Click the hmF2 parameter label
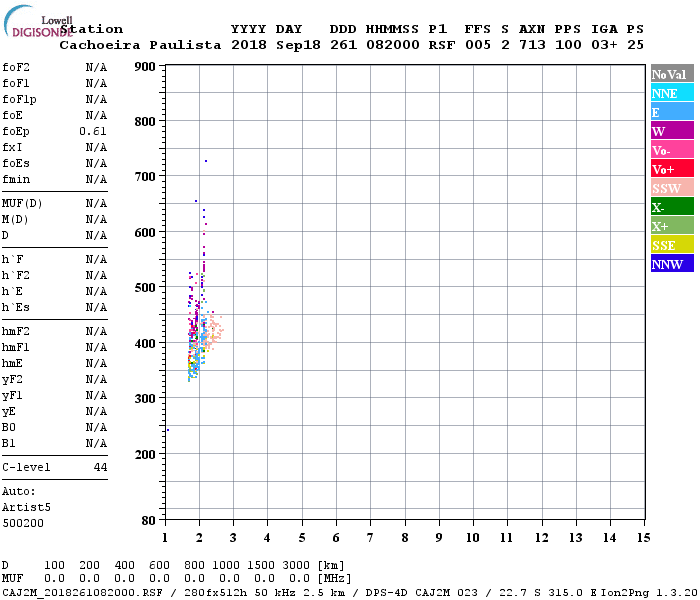700x600 pixels. tap(16, 332)
